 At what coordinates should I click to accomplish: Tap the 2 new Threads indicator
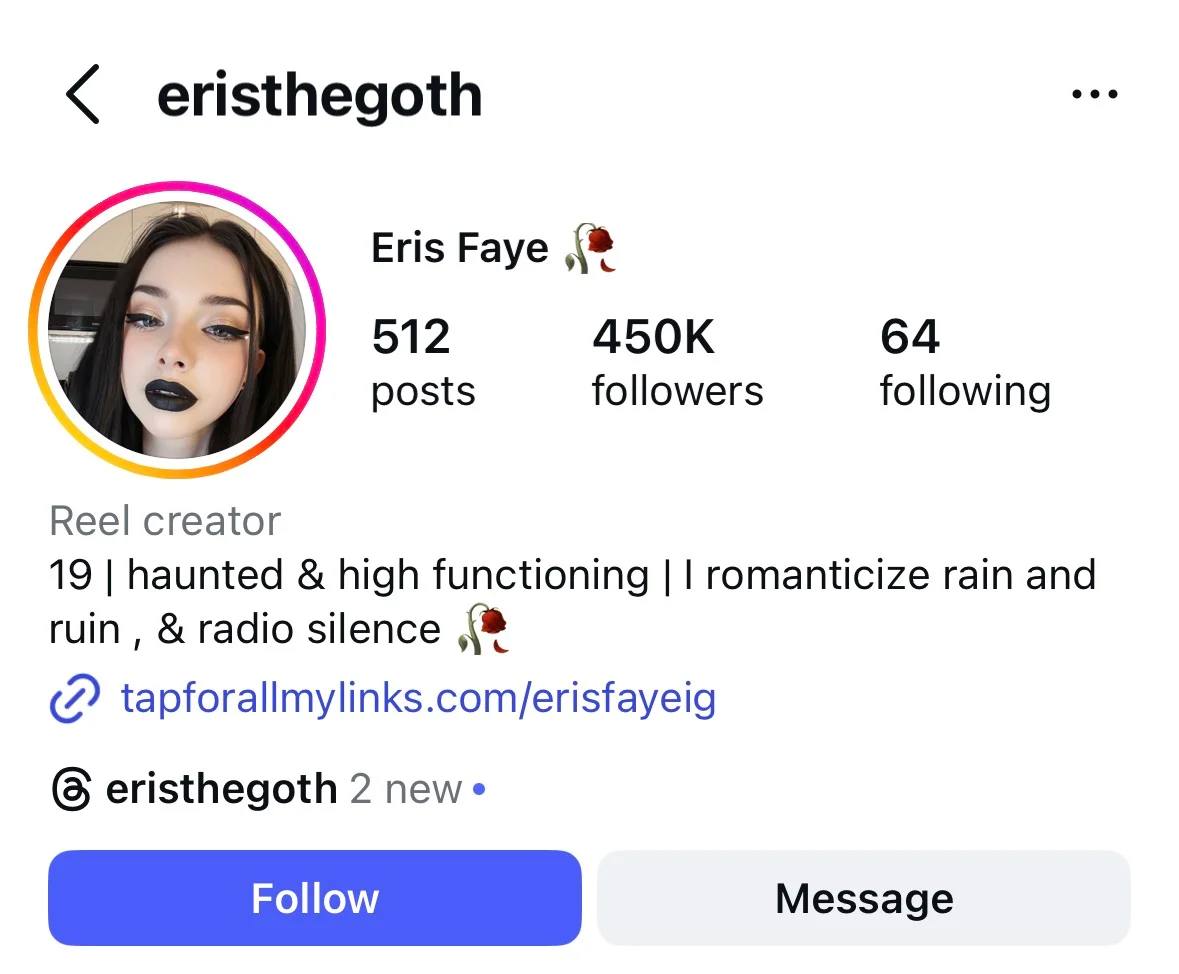(x=406, y=789)
